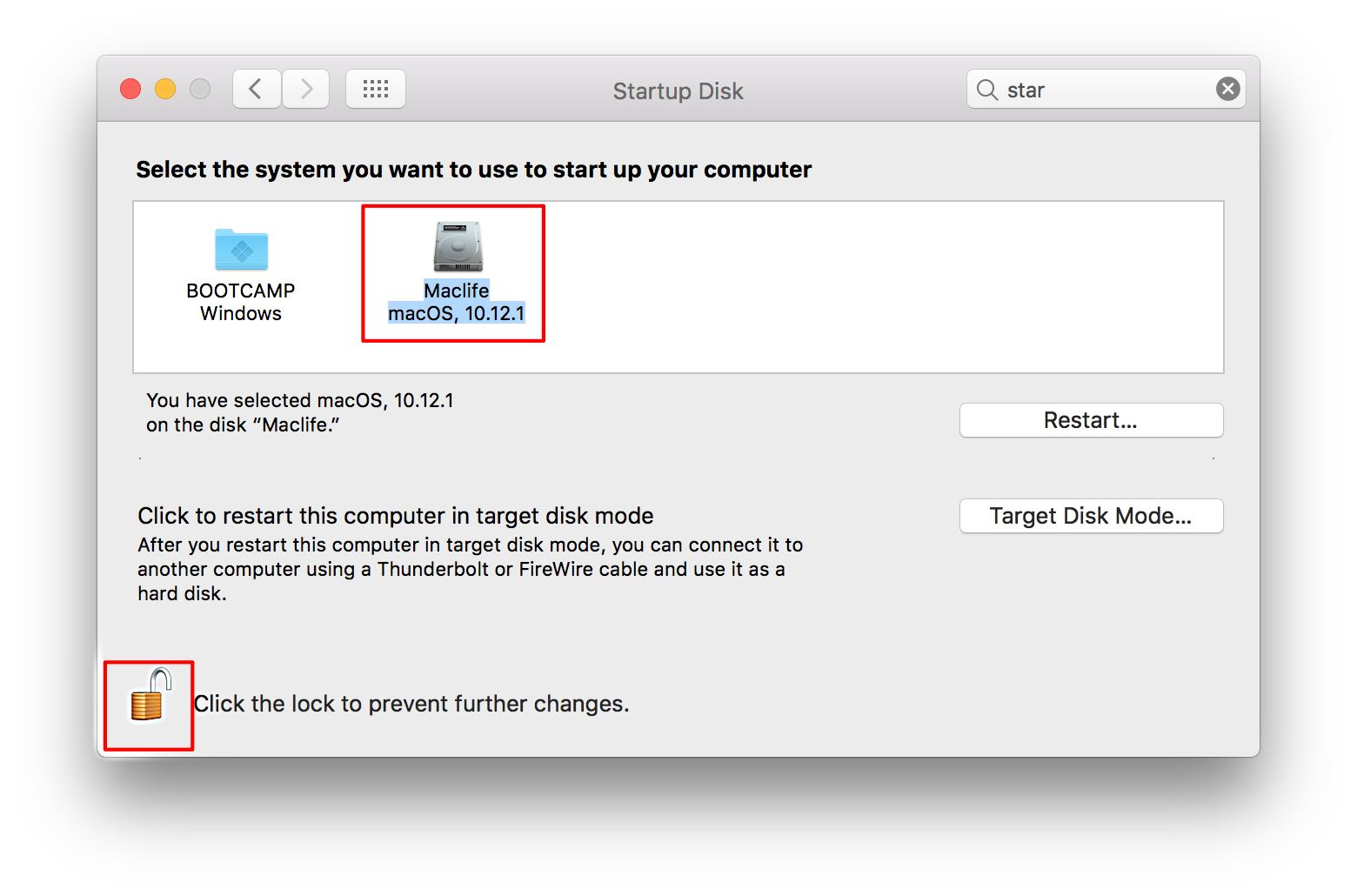Click the "Startup Disk" window title

click(x=678, y=91)
